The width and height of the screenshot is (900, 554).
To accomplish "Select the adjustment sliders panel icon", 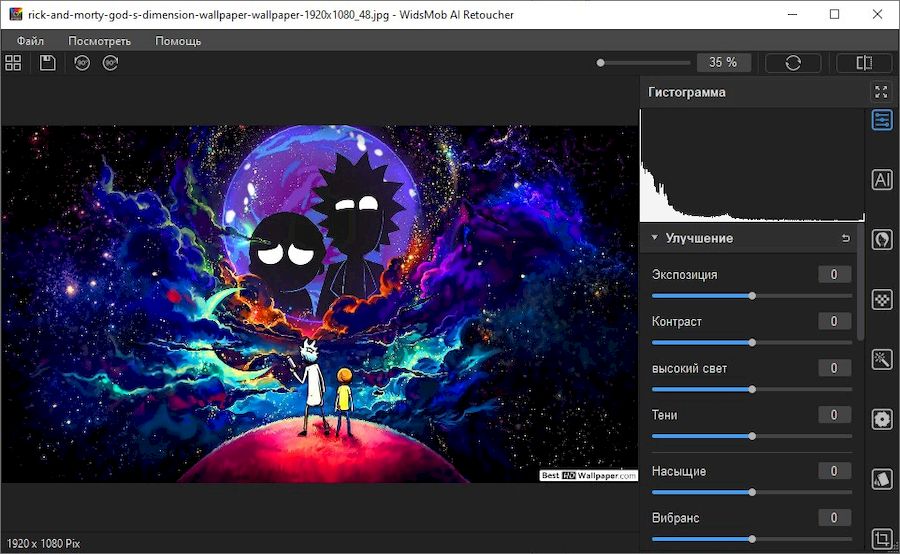I will 882,121.
